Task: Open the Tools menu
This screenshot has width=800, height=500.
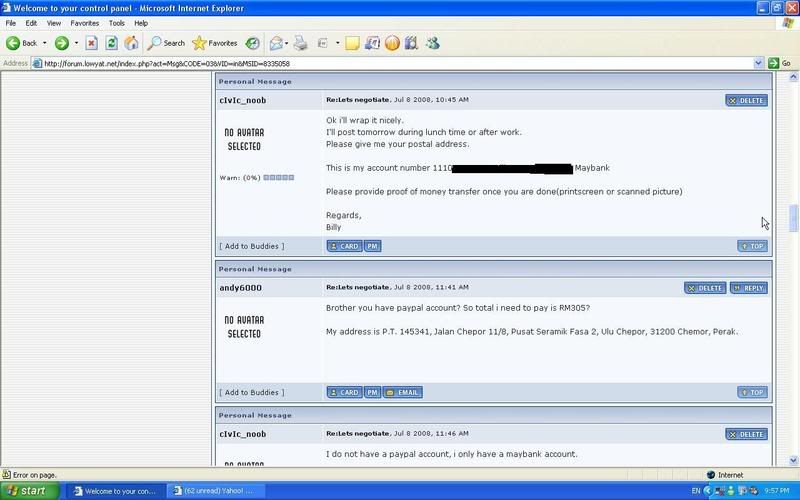Action: [x=117, y=22]
